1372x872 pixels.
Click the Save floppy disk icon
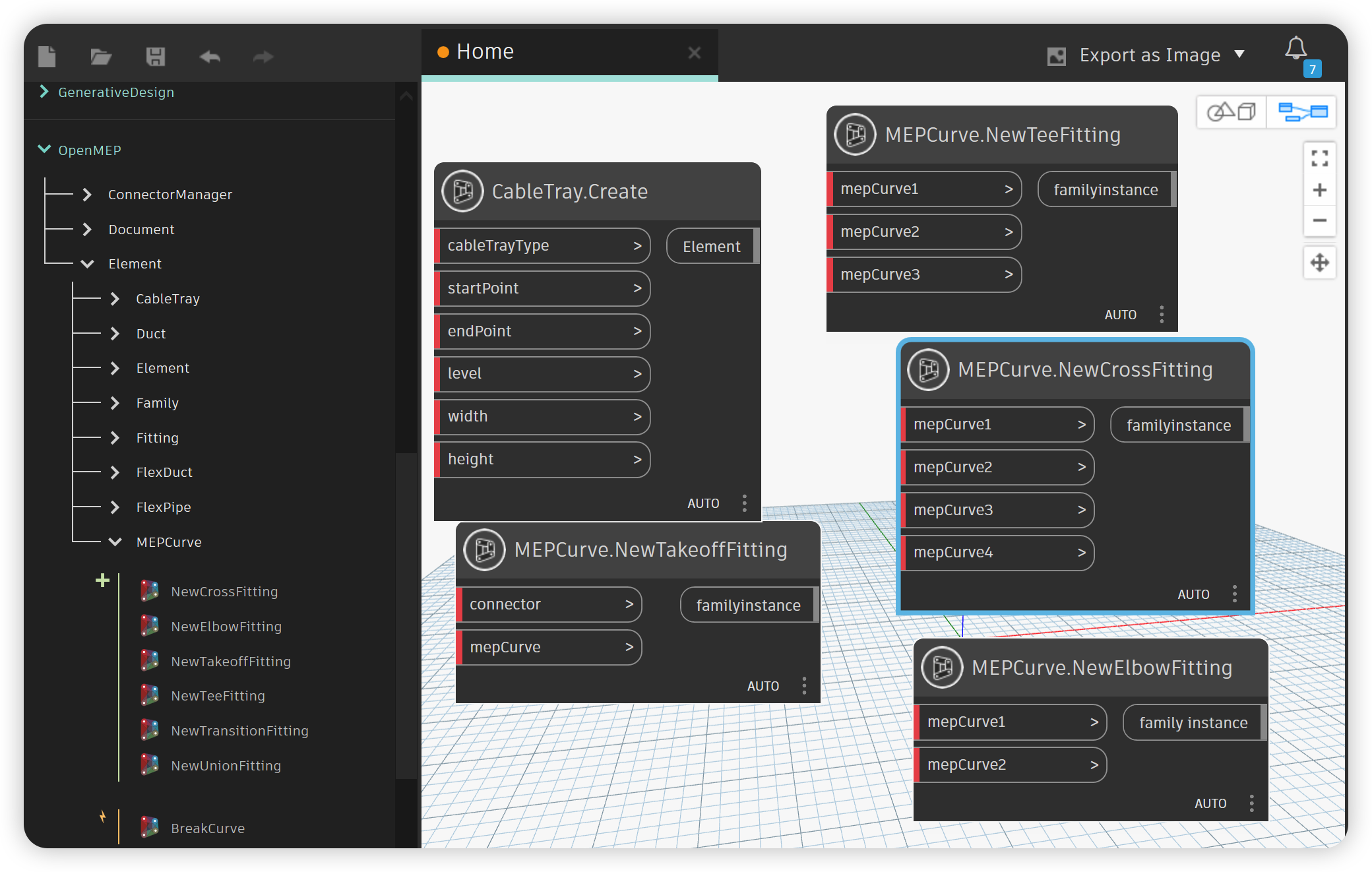[x=155, y=57]
